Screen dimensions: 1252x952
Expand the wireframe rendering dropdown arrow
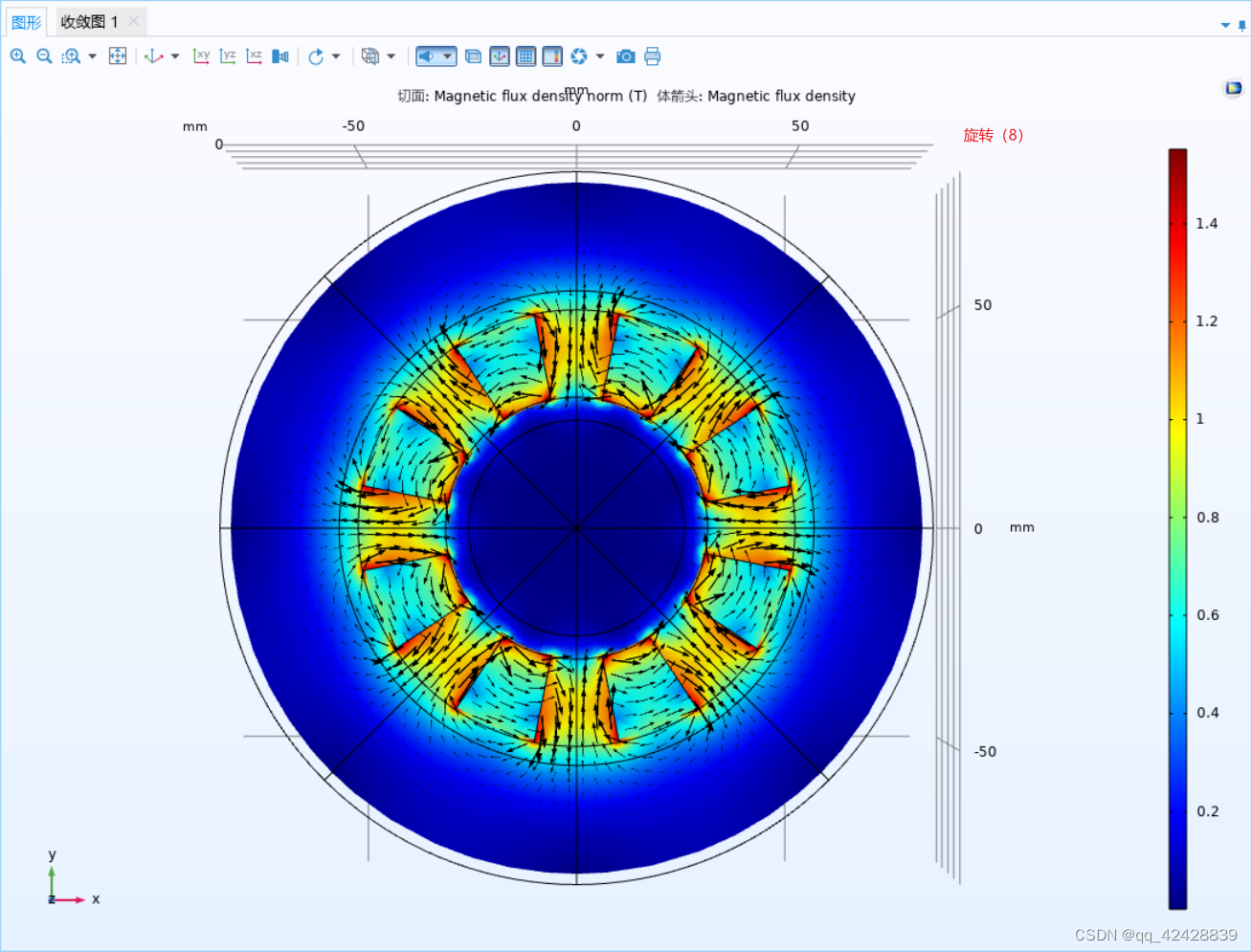tap(391, 56)
